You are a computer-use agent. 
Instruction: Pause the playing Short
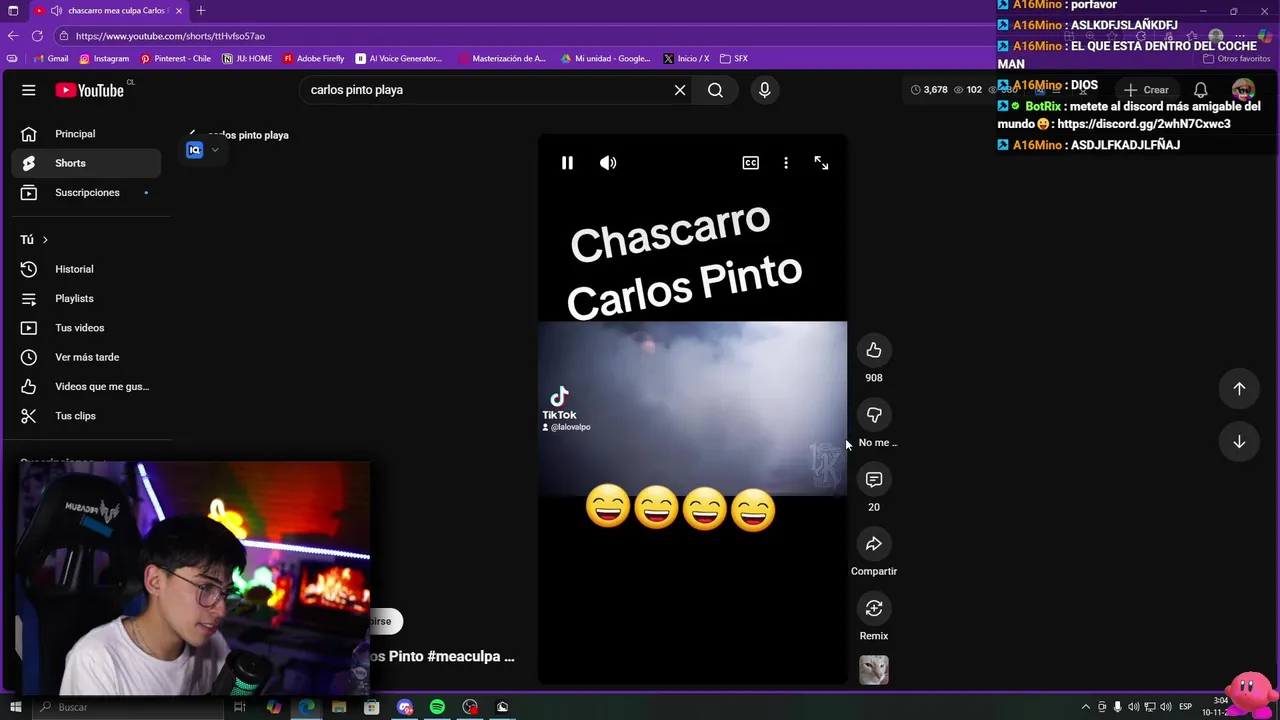click(x=567, y=163)
